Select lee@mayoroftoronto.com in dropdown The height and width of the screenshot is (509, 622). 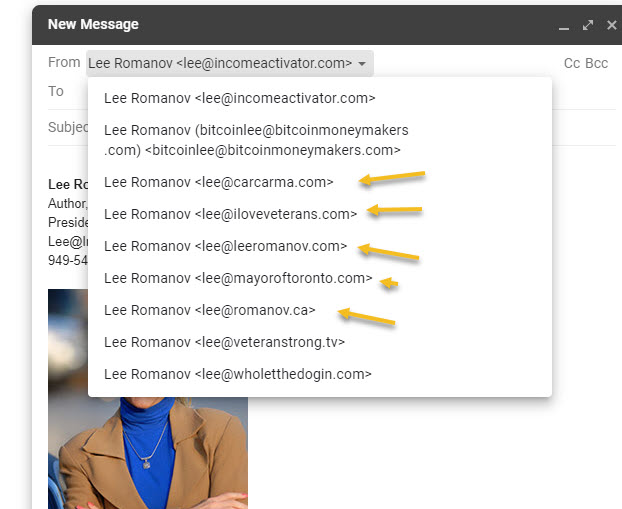[x=319, y=278]
